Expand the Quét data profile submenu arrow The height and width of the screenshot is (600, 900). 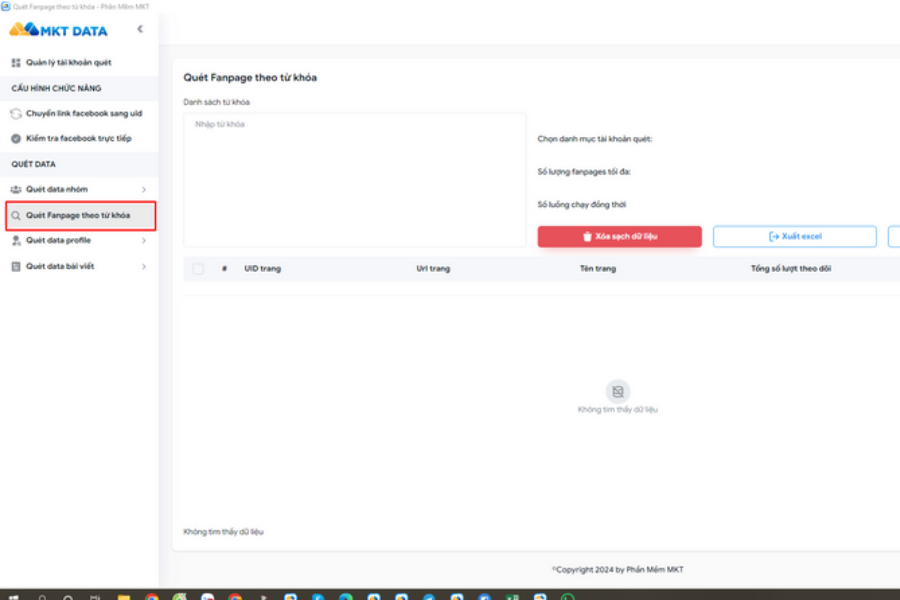[x=144, y=241]
